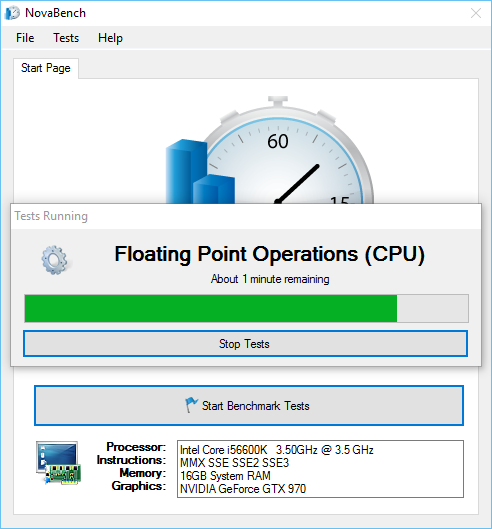
Task: Click the Stop Tests button
Action: click(x=245, y=343)
